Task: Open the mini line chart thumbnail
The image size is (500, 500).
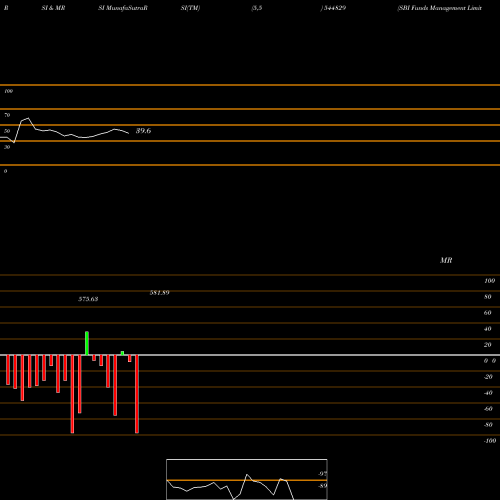Action: click(x=247, y=479)
